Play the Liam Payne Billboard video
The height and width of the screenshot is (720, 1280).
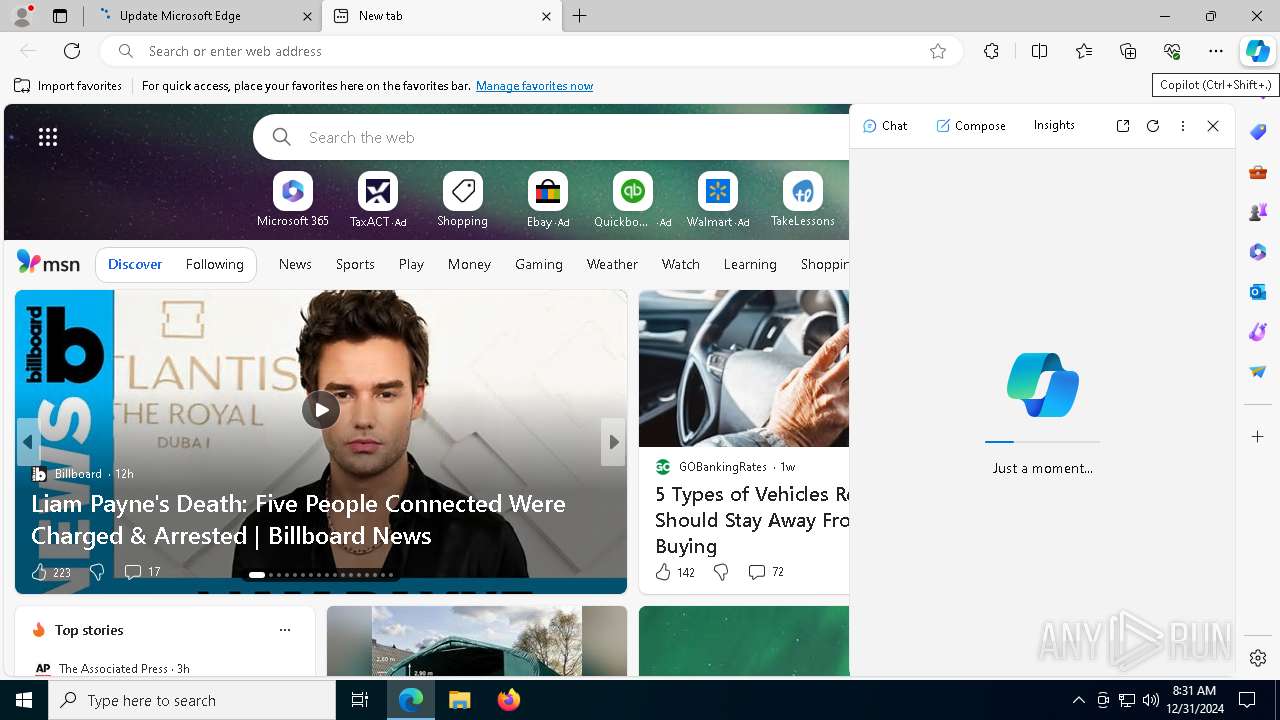[321, 409]
